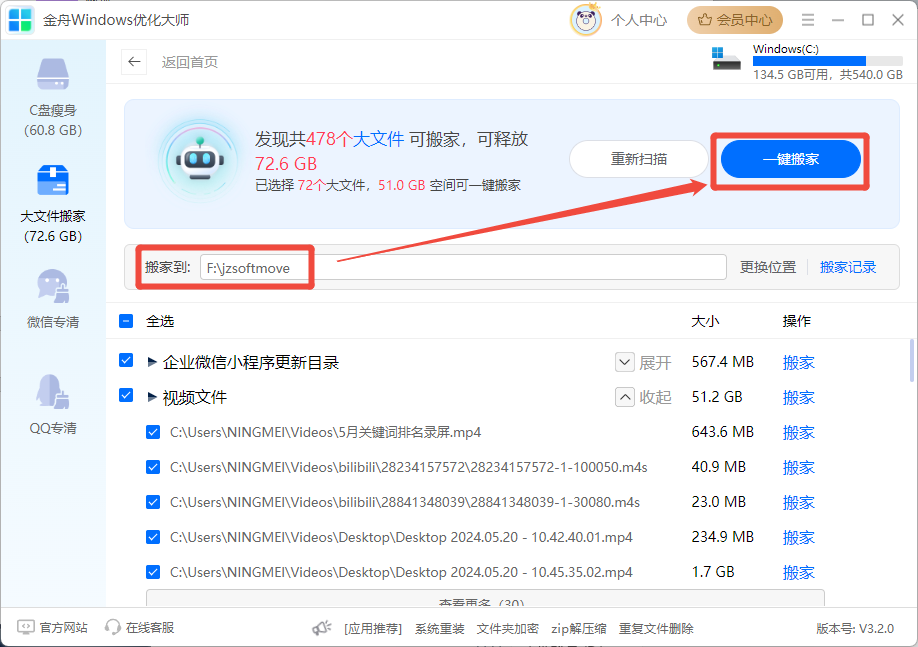Open the hamburger menu icon
This screenshot has height=647, width=918.
coord(808,20)
